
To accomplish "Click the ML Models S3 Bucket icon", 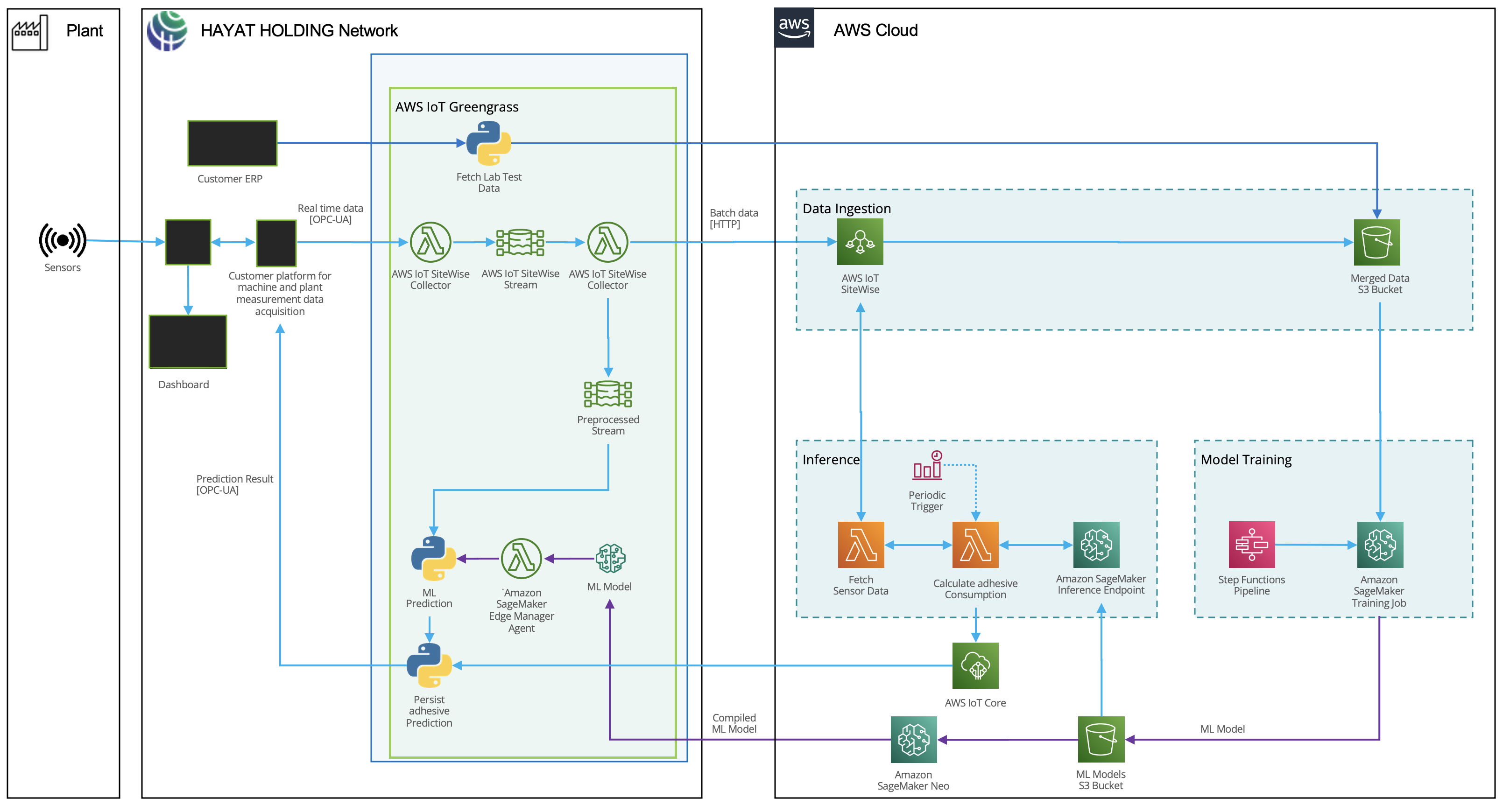I will coord(1101,739).
